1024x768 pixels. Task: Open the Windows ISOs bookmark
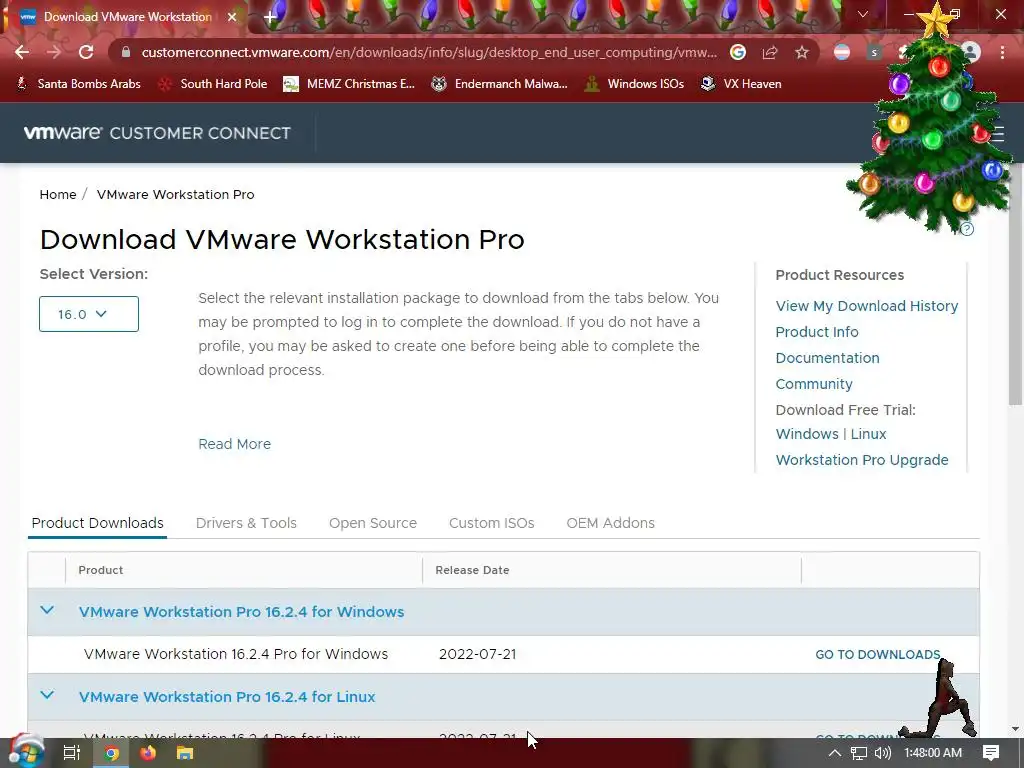pyautogui.click(x=634, y=84)
